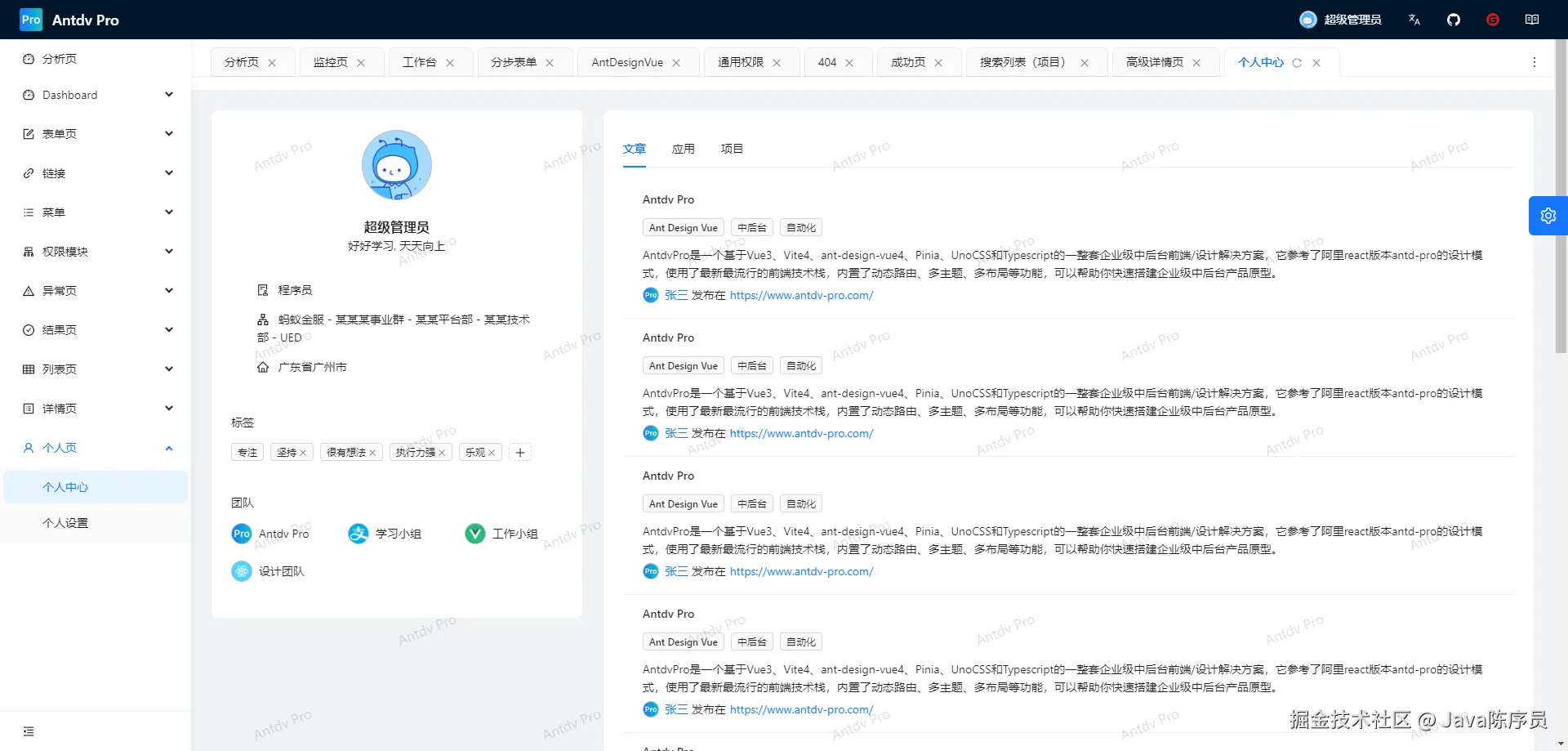The image size is (1568, 751).
Task: Open the language translation switcher
Action: (1414, 20)
